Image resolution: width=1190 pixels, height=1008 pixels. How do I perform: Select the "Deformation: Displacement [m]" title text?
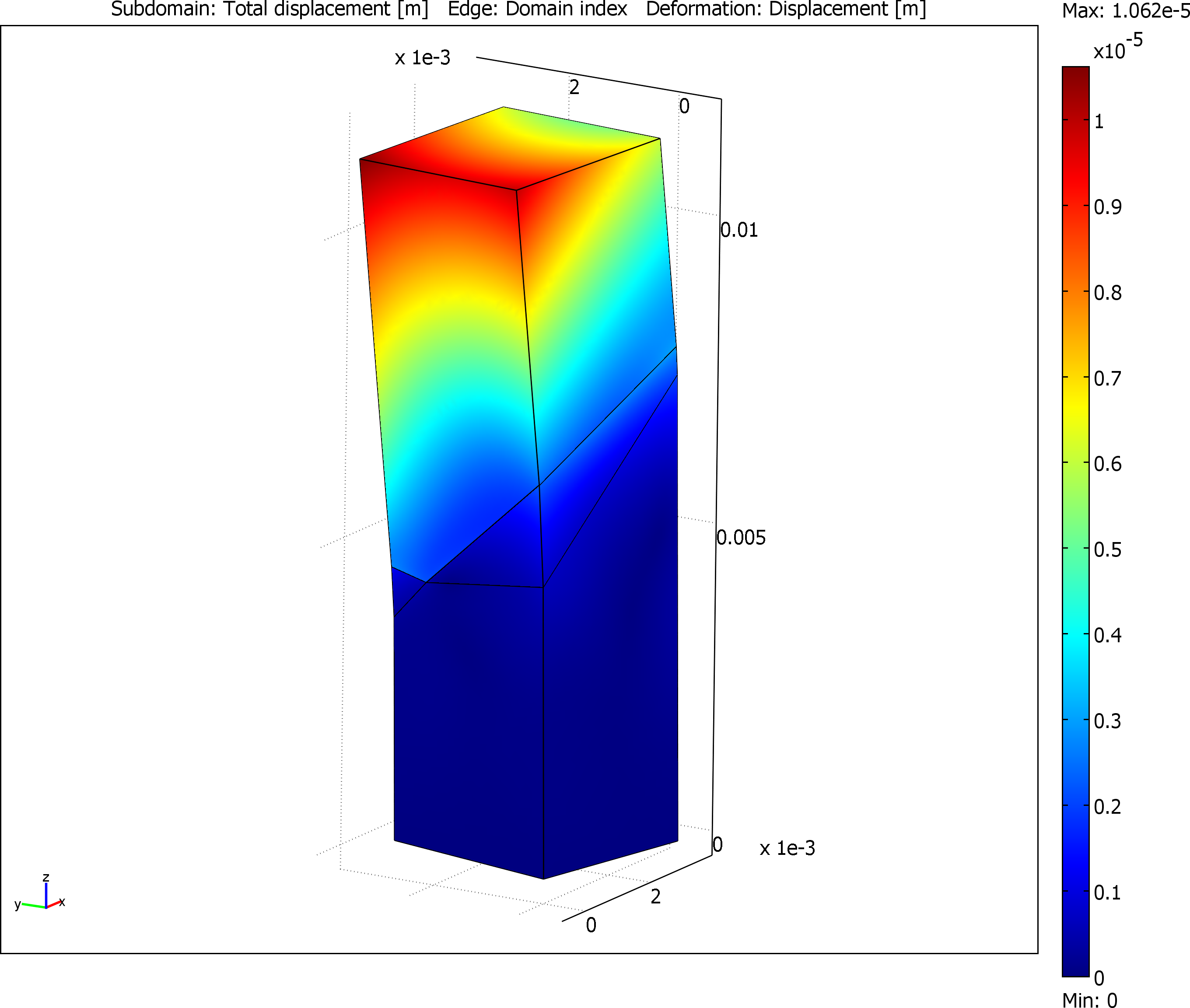coord(786,9)
